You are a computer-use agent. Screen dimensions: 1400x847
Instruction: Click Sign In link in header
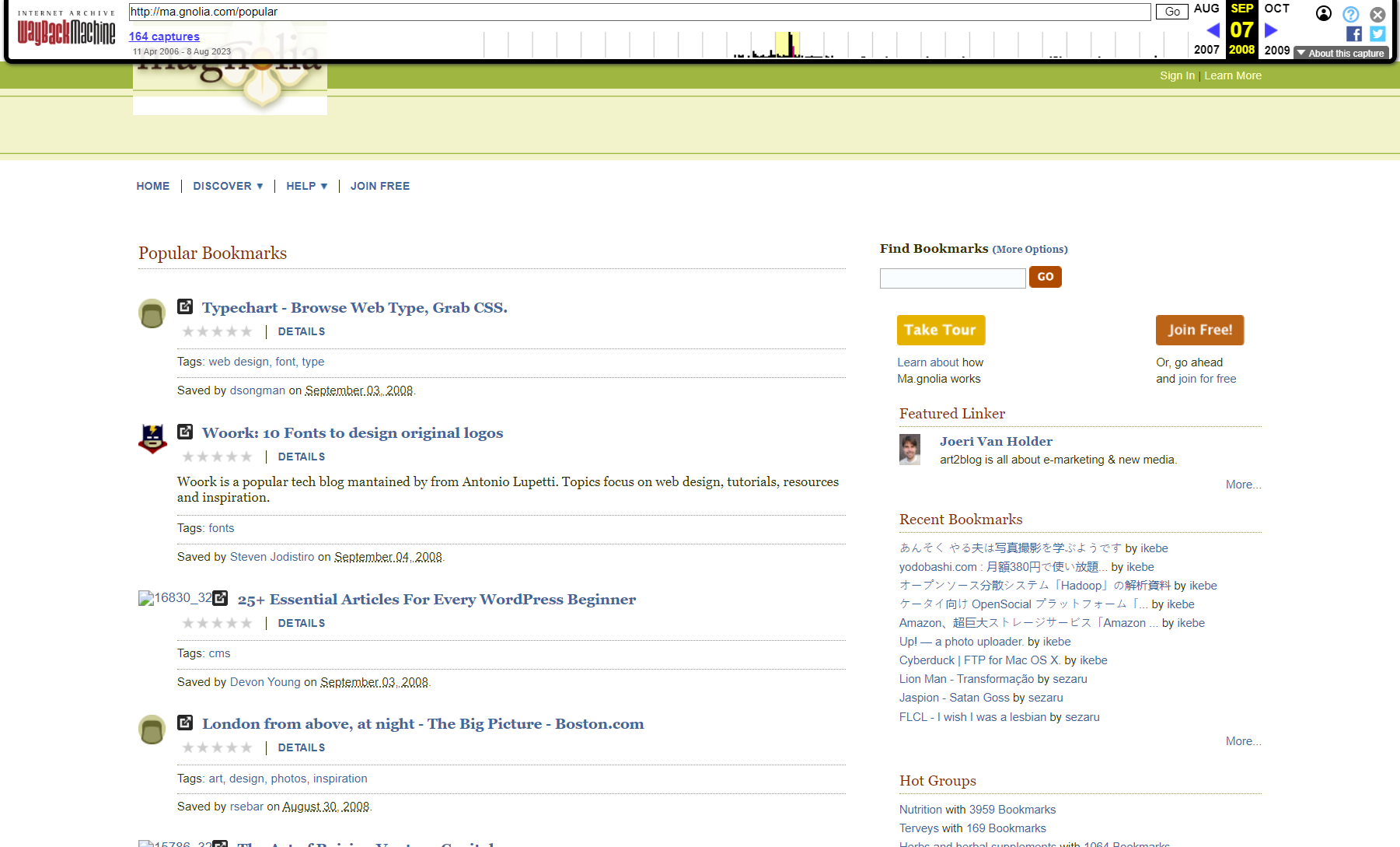point(1177,75)
